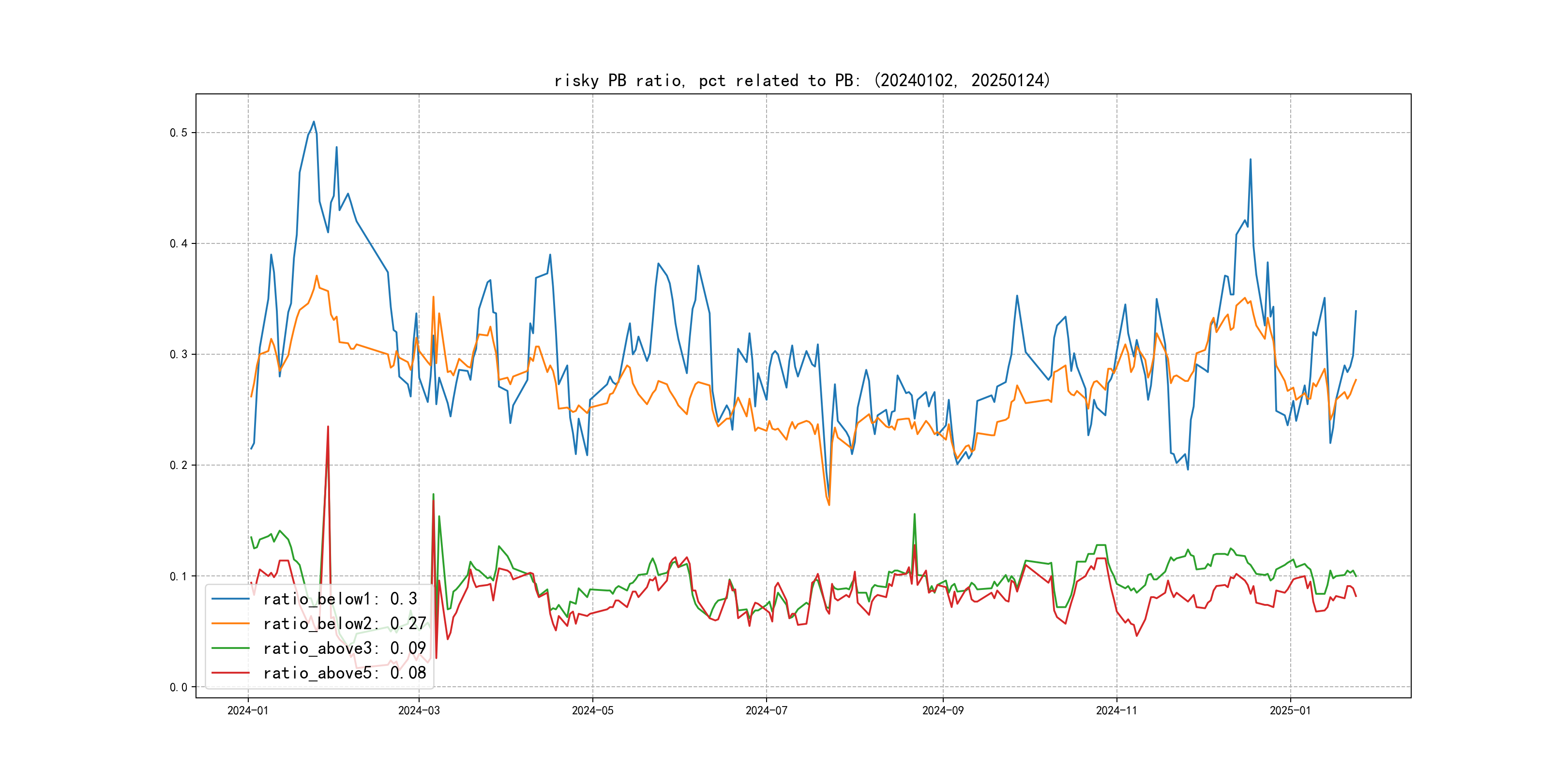
Task: Select the 'ratio_below1: 0.3' legend label
Action: pos(340,599)
